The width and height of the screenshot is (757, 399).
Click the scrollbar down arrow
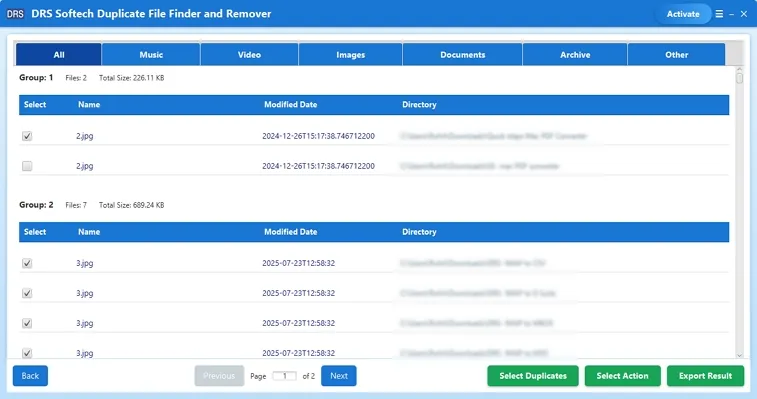click(739, 355)
